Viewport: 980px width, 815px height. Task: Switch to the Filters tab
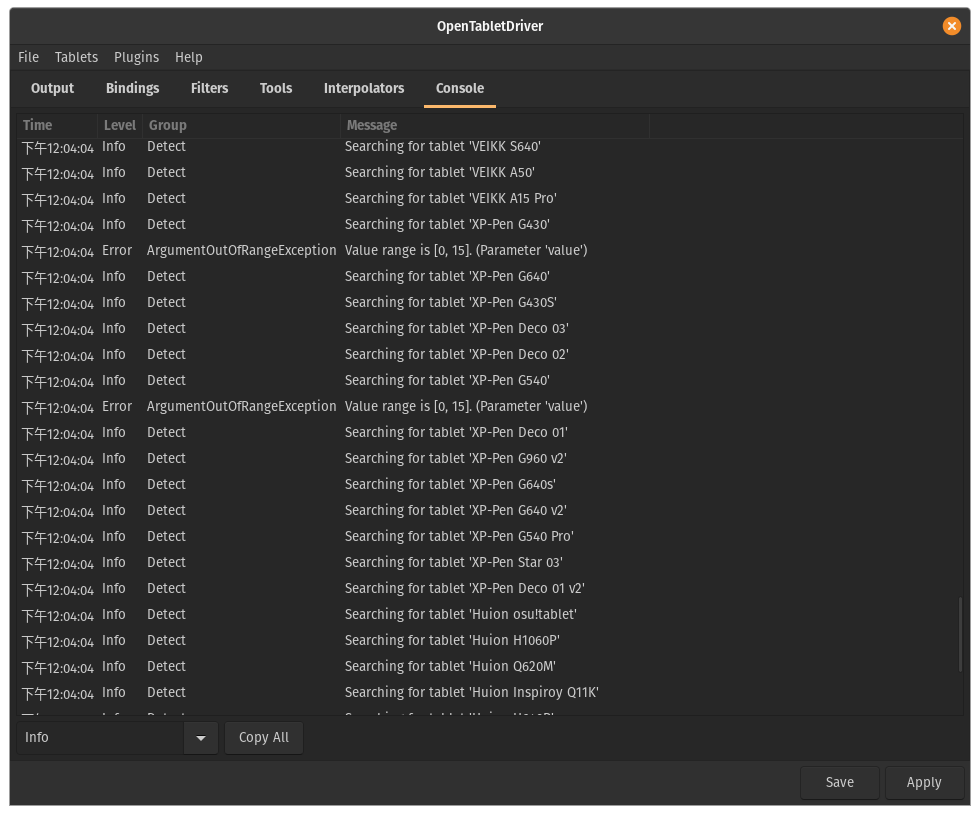pos(209,88)
